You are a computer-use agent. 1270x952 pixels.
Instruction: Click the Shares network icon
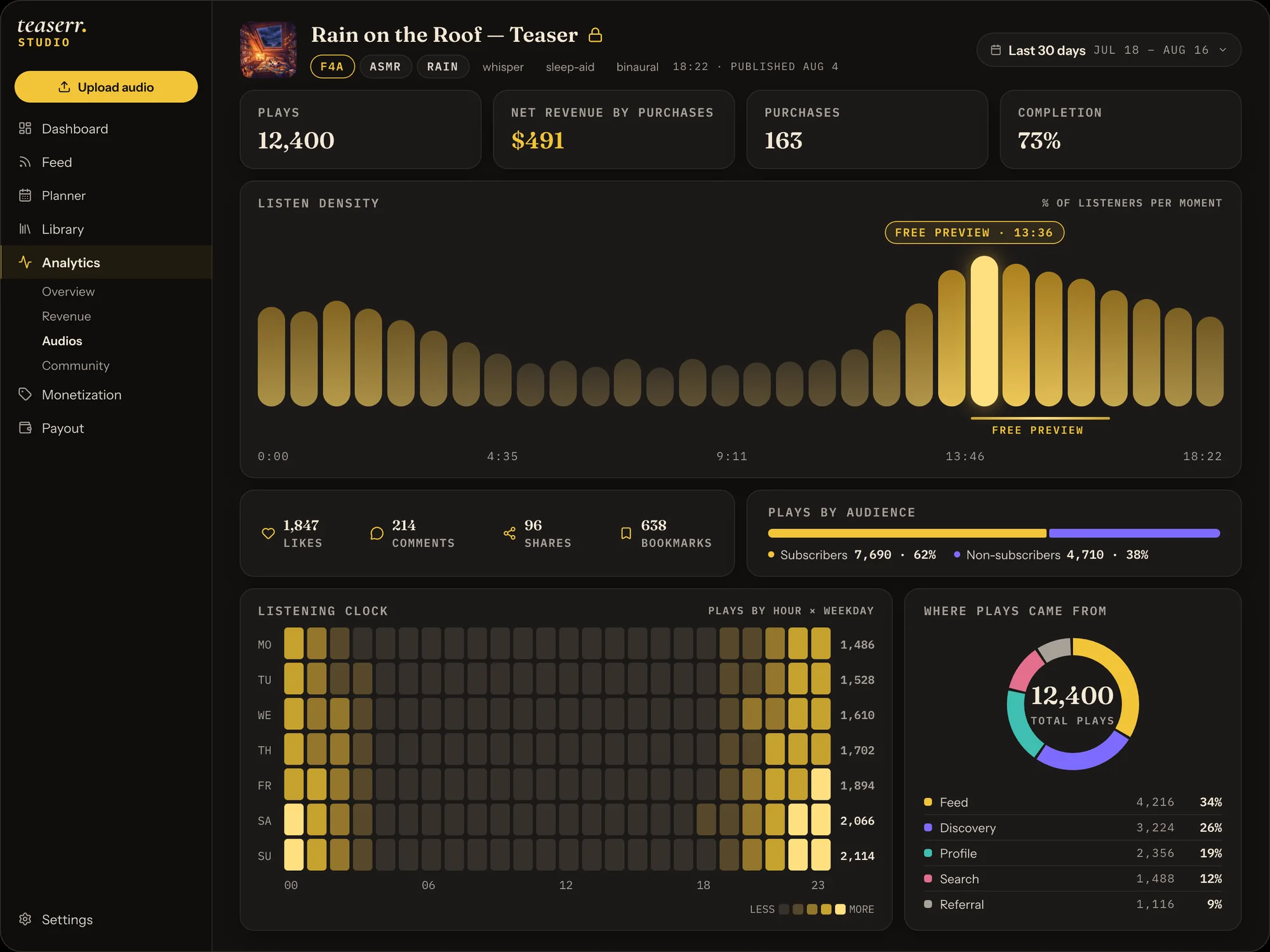(509, 534)
